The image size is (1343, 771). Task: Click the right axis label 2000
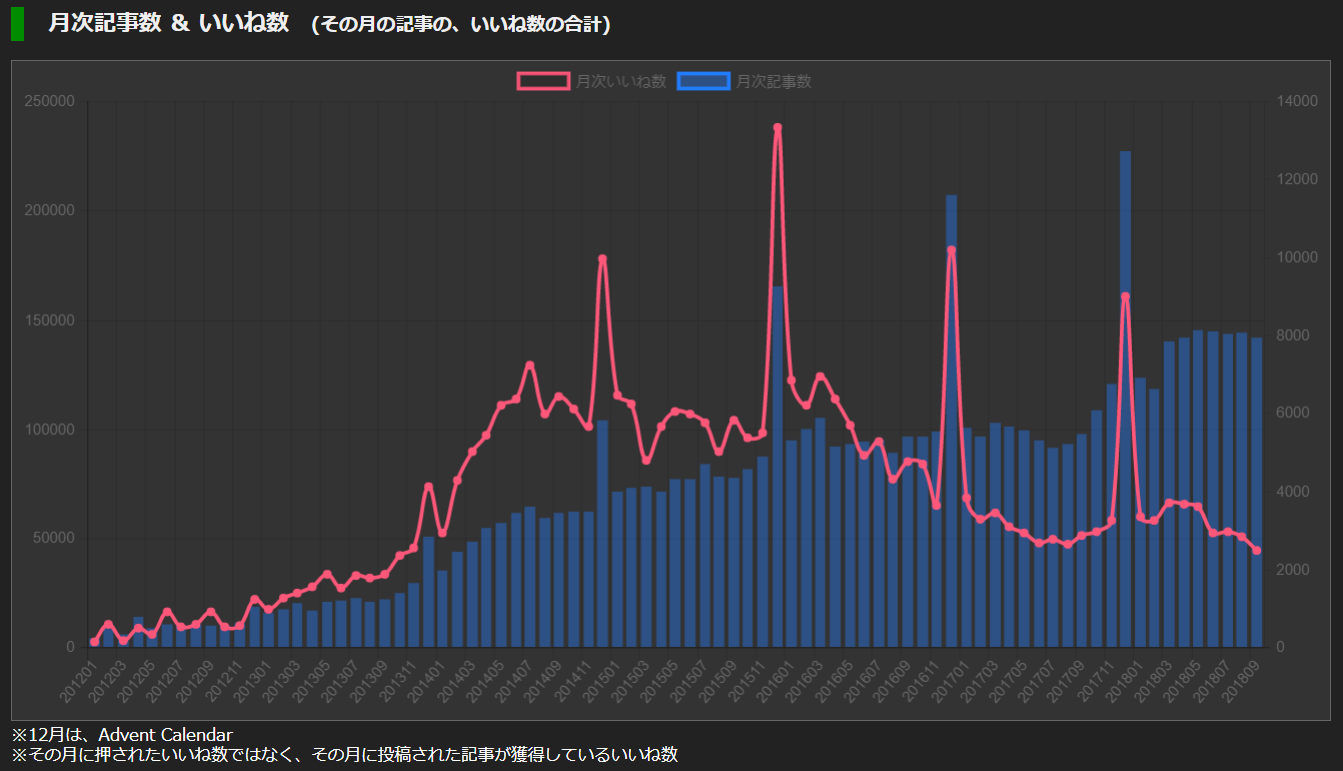pyautogui.click(x=1293, y=569)
